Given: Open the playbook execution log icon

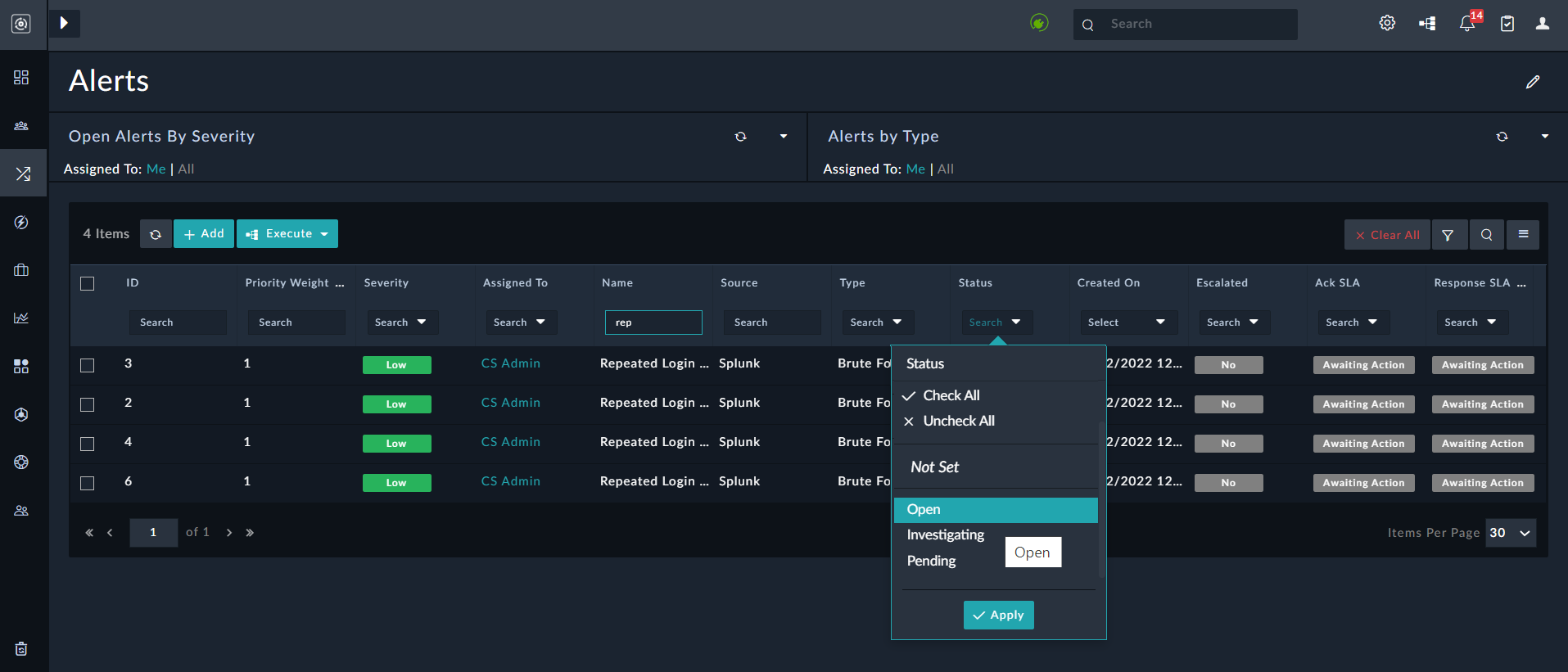Looking at the screenshot, I should click(x=1427, y=24).
